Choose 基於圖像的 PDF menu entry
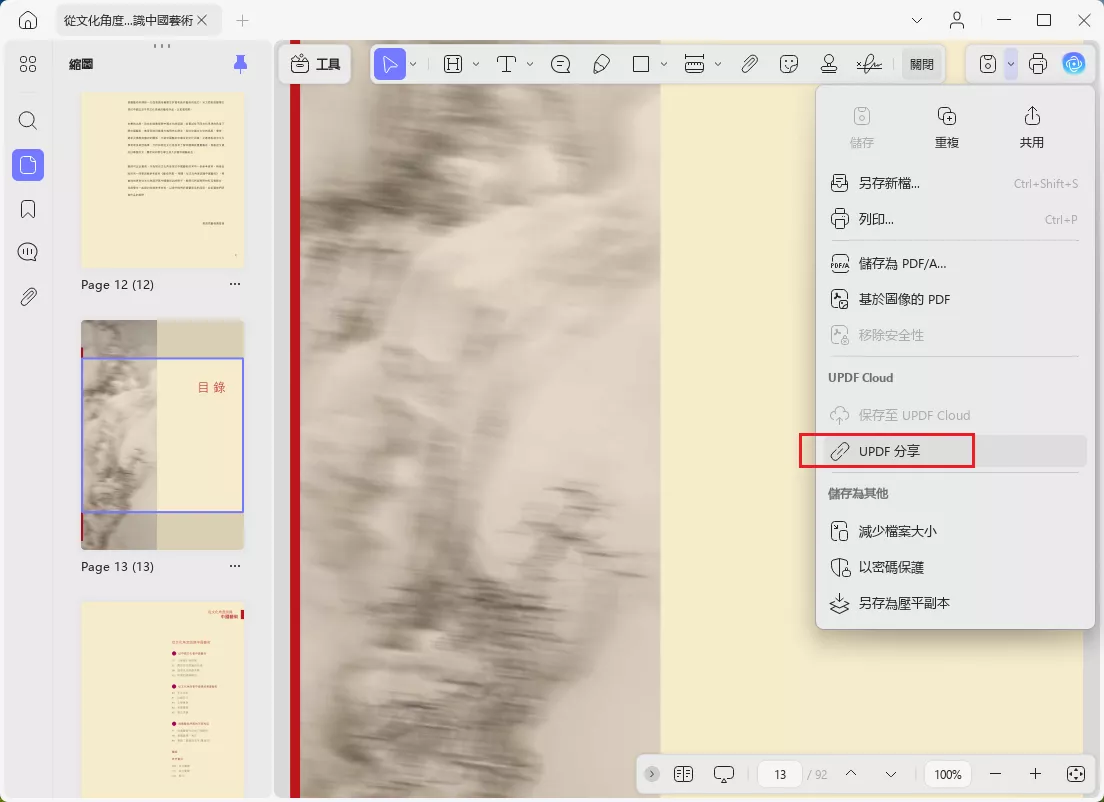 [955, 300]
